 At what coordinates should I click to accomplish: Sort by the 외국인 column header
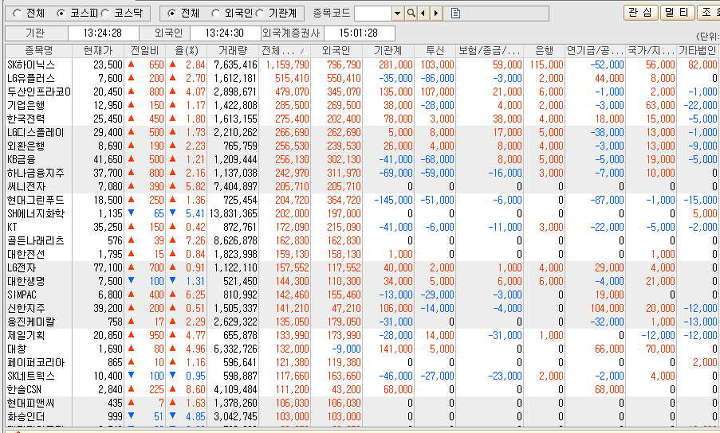click(x=337, y=51)
